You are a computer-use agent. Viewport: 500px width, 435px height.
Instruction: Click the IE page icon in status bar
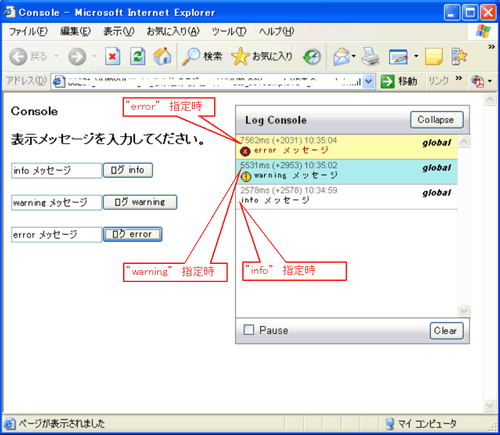(9, 424)
